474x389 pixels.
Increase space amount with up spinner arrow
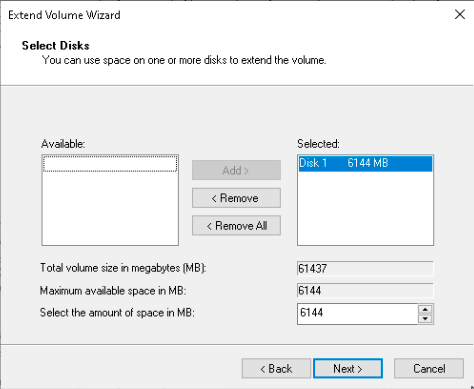(x=425, y=309)
